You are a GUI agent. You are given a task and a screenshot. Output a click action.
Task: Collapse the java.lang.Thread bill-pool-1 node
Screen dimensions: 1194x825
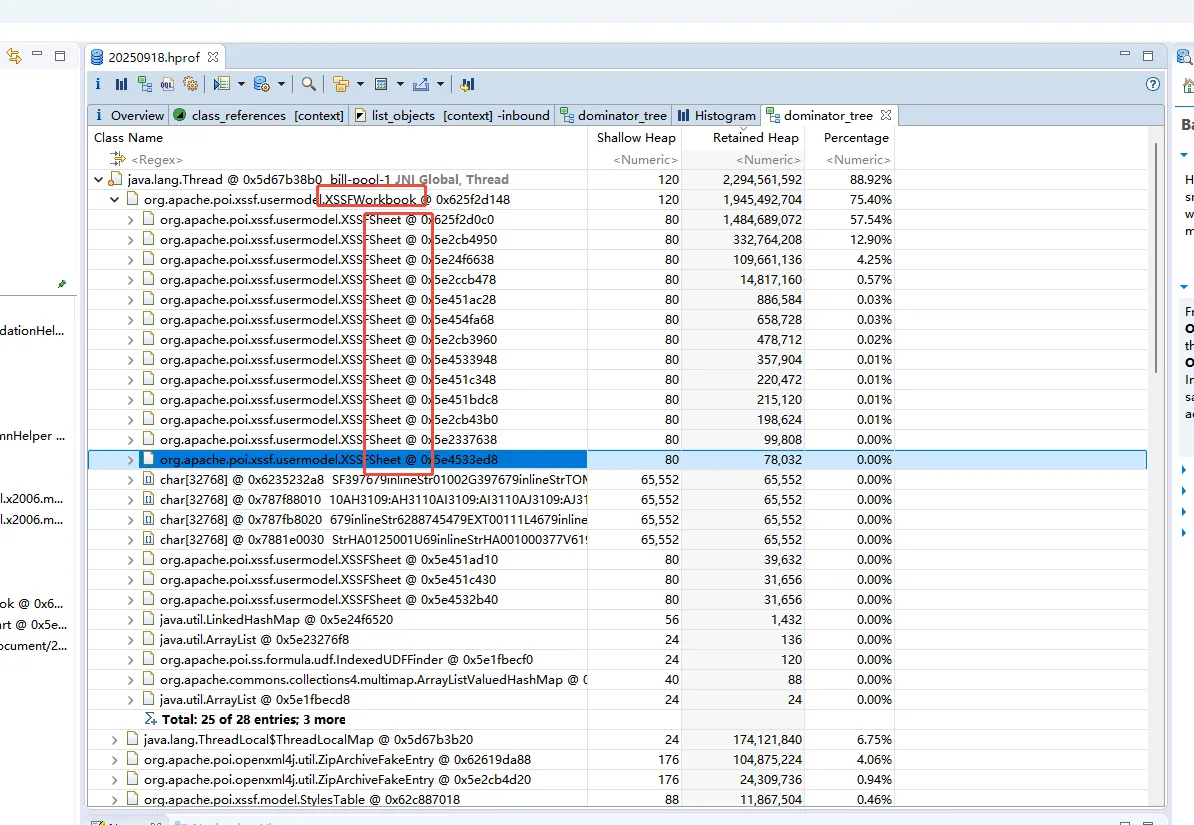click(98, 180)
